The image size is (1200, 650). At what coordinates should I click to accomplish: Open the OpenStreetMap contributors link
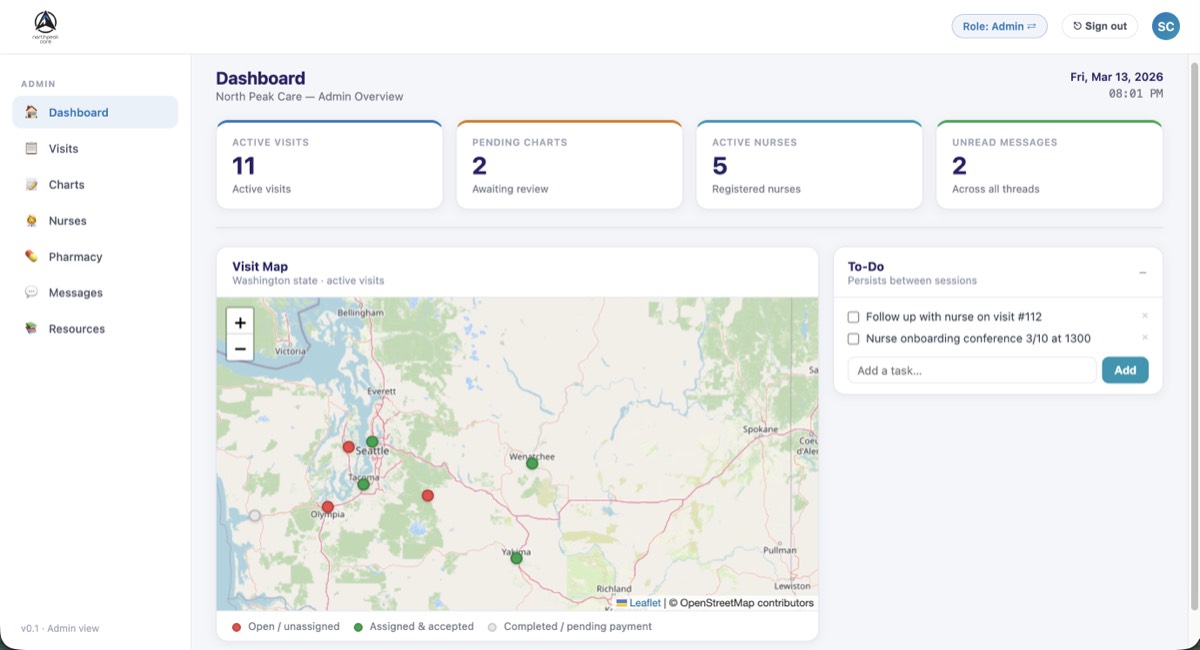745,602
